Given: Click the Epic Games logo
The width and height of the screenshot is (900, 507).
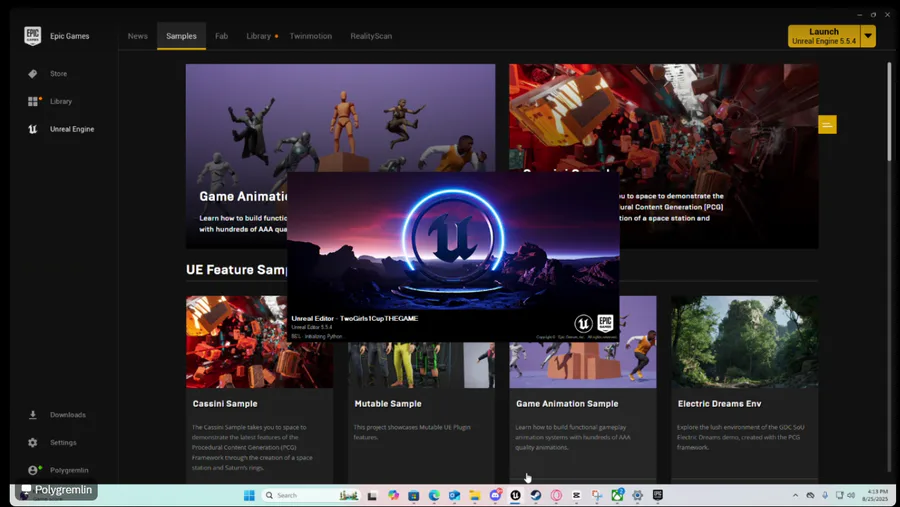Looking at the screenshot, I should (x=33, y=36).
